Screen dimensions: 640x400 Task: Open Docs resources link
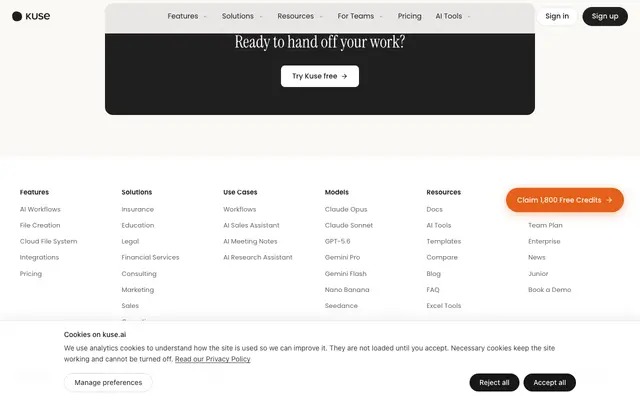point(434,209)
